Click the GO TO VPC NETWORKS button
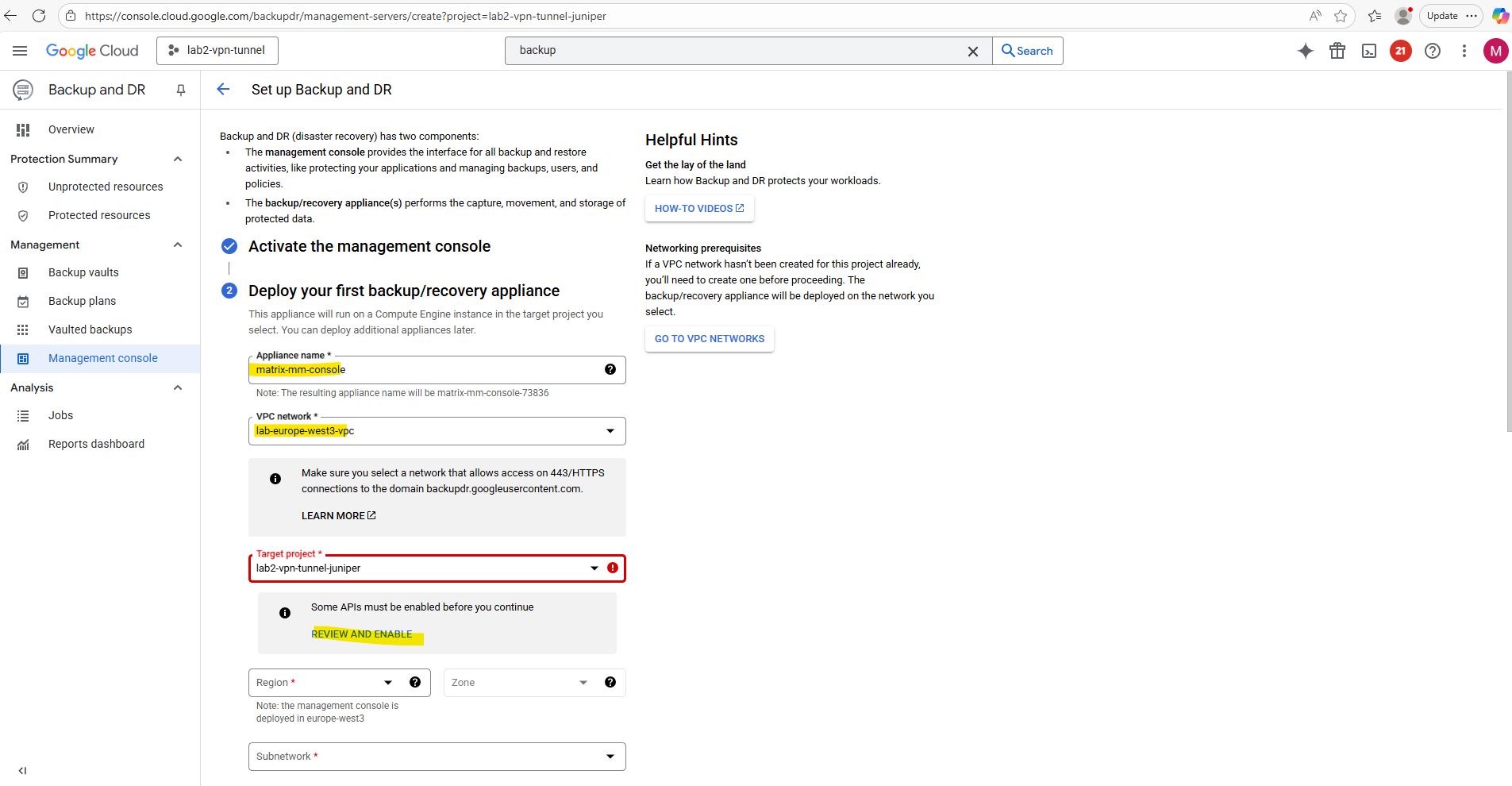Viewport: 1512px width, 786px height. (x=709, y=339)
